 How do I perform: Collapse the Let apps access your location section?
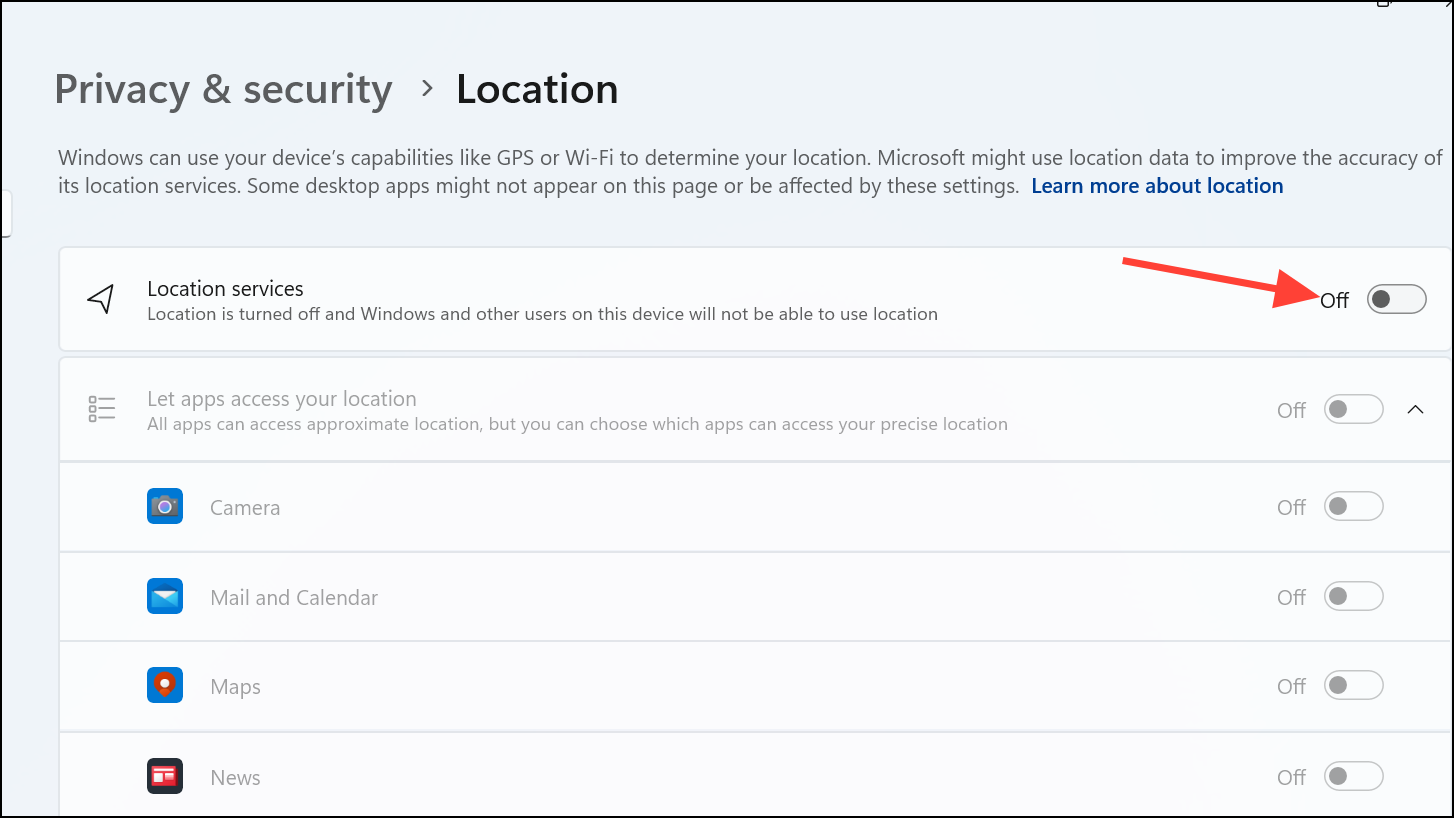tap(1415, 409)
